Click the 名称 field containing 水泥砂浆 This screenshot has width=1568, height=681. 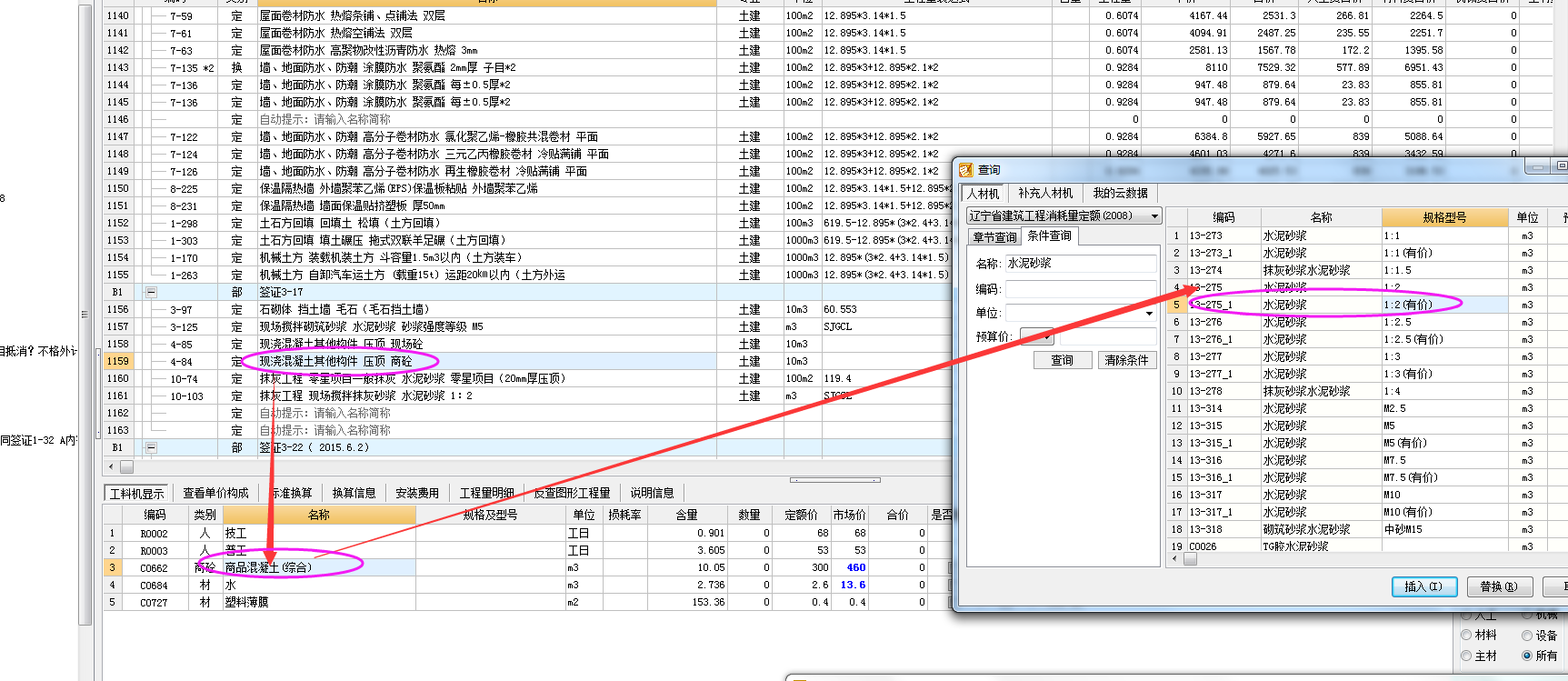pyautogui.click(x=1080, y=264)
